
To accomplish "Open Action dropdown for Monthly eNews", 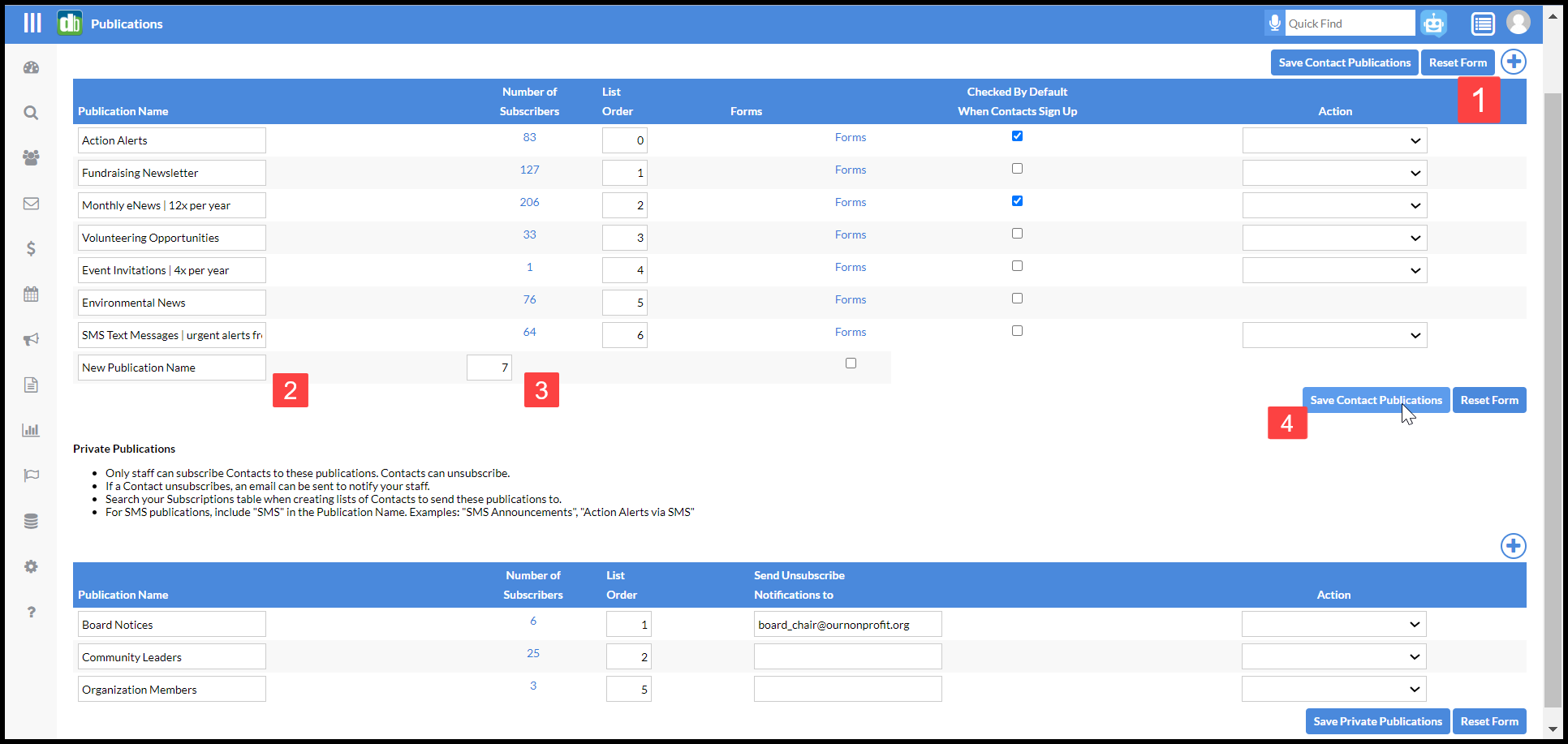I will [x=1334, y=205].
